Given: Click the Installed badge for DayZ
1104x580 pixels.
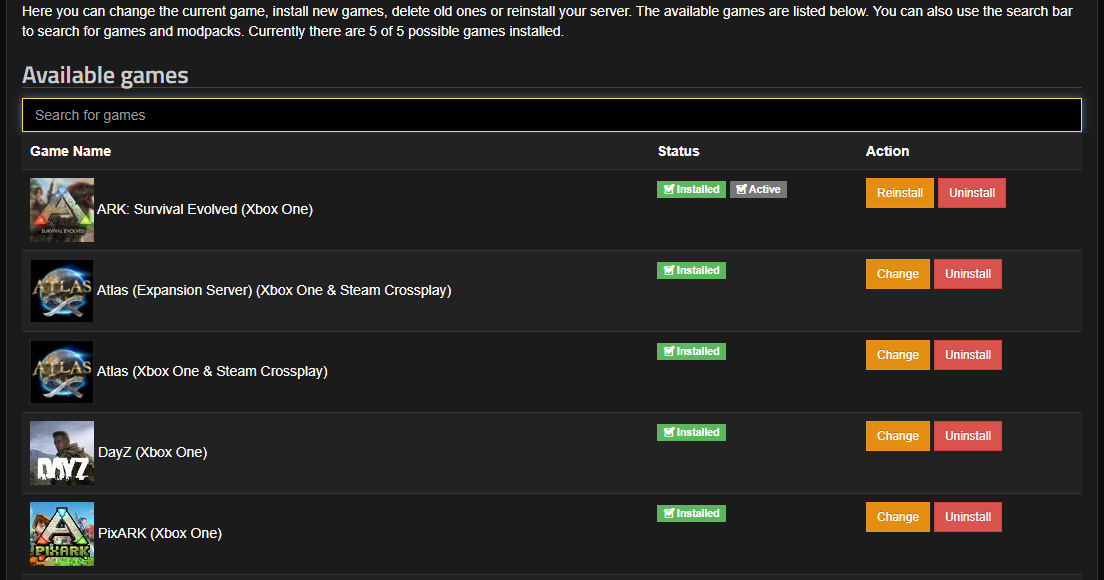Looking at the screenshot, I should pos(691,432).
